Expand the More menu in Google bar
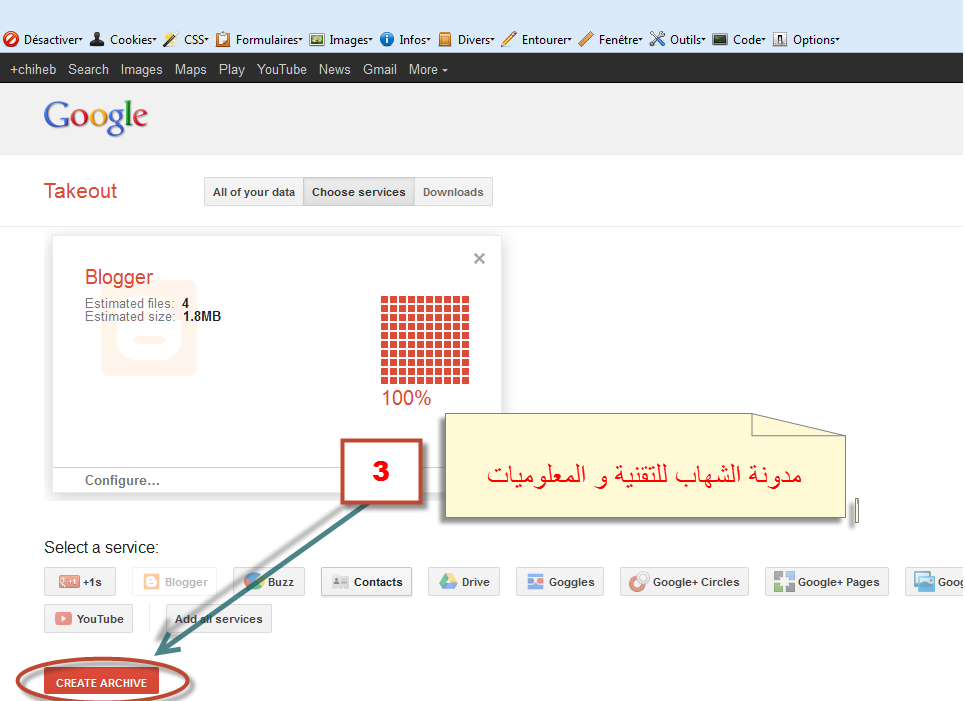965x701 pixels. point(428,70)
